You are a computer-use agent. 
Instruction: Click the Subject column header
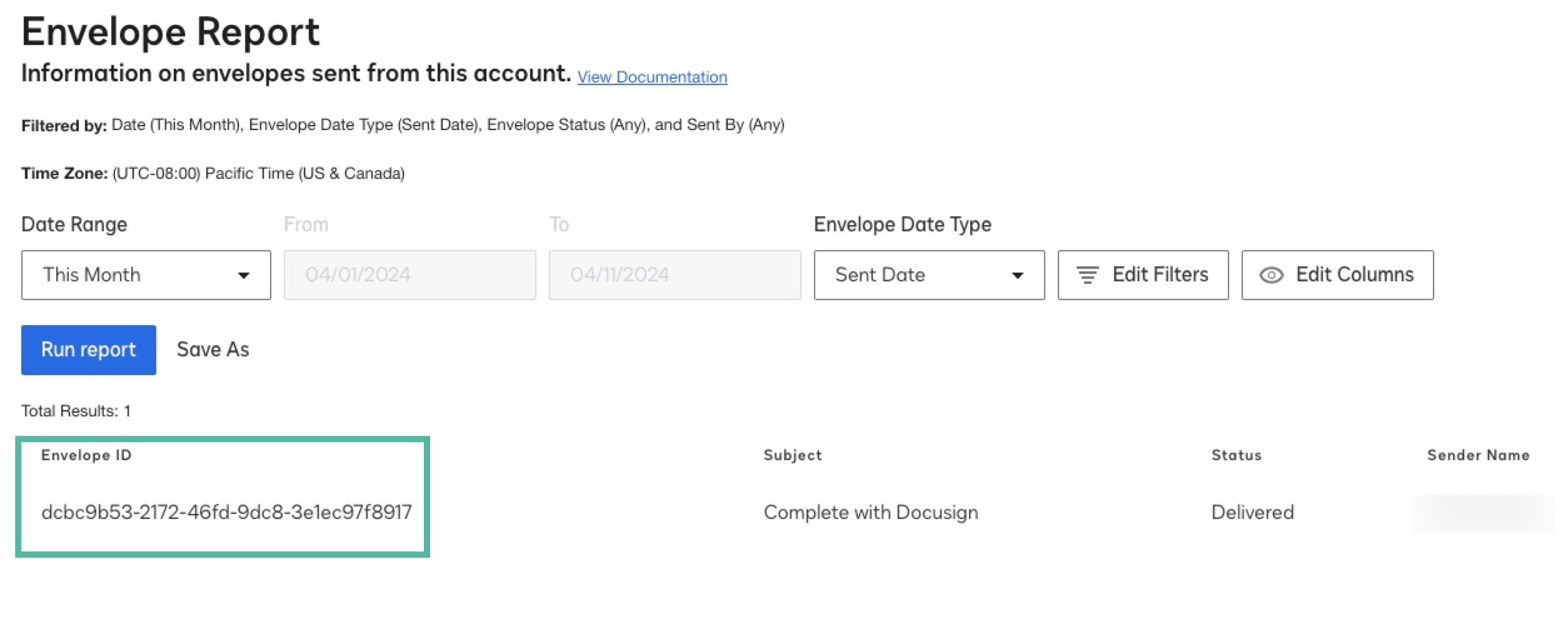click(792, 455)
